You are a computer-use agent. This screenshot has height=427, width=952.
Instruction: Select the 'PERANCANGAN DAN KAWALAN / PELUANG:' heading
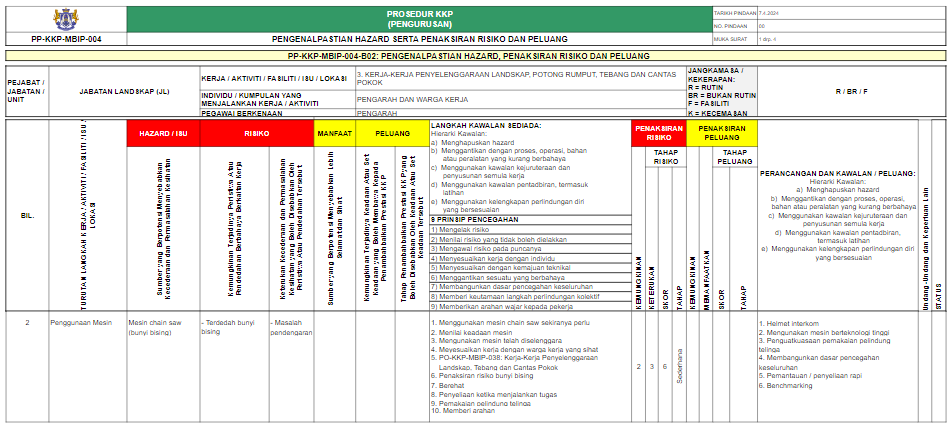[837, 174]
